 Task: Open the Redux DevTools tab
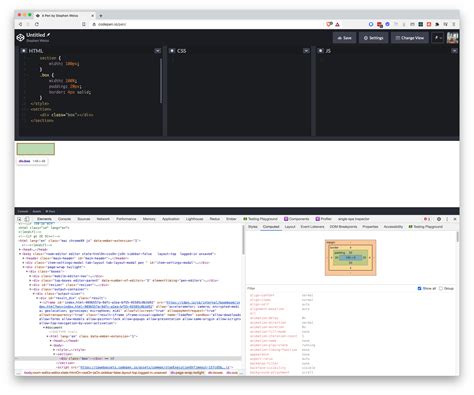point(215,219)
